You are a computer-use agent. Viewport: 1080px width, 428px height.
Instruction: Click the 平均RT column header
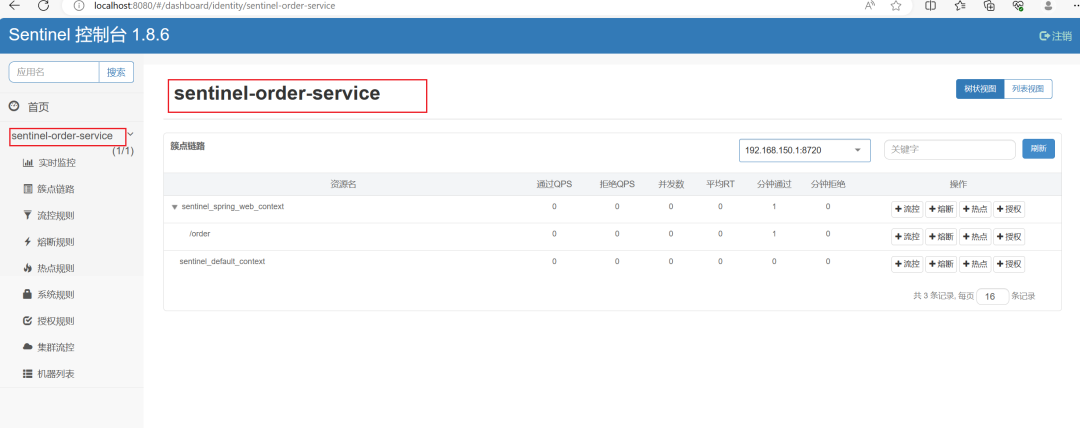click(720, 184)
